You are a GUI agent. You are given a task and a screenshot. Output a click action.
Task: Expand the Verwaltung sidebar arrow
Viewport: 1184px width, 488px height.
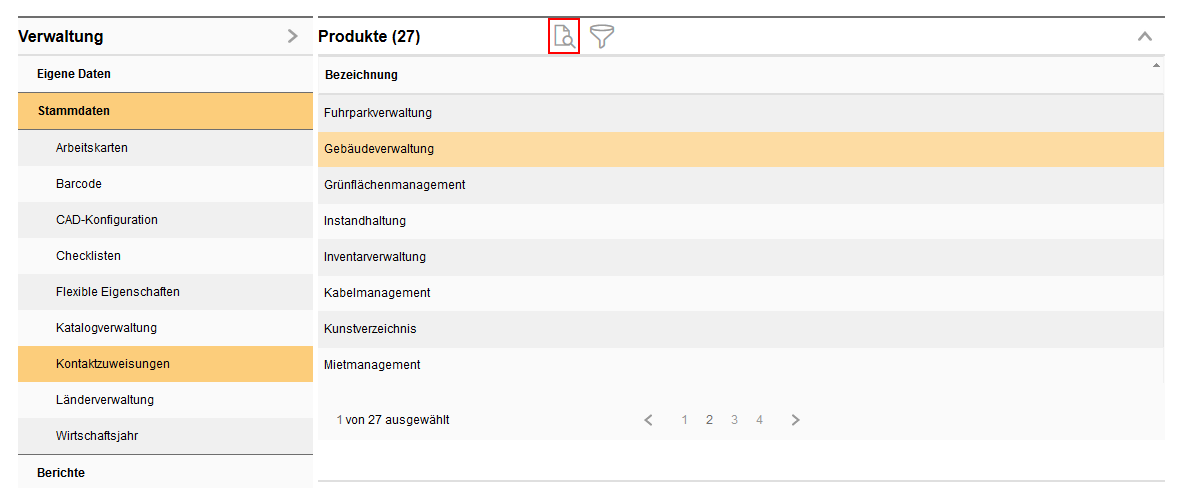[292, 37]
